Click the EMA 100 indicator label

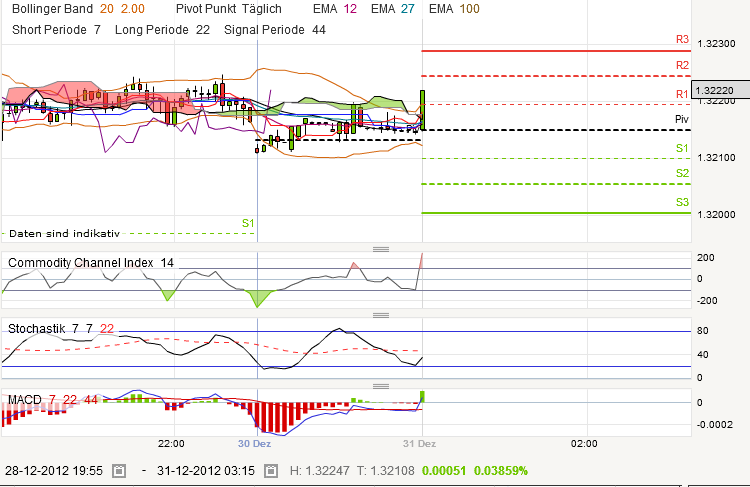pyautogui.click(x=453, y=8)
